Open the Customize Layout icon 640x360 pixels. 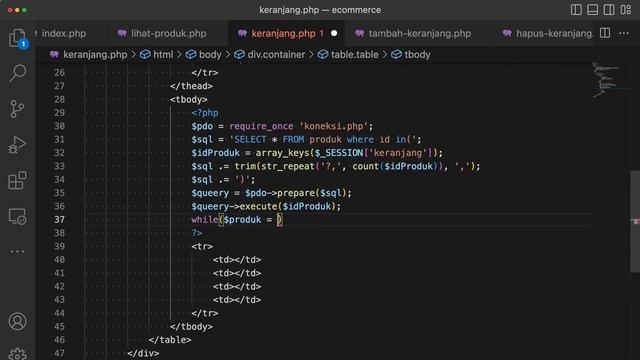click(625, 10)
